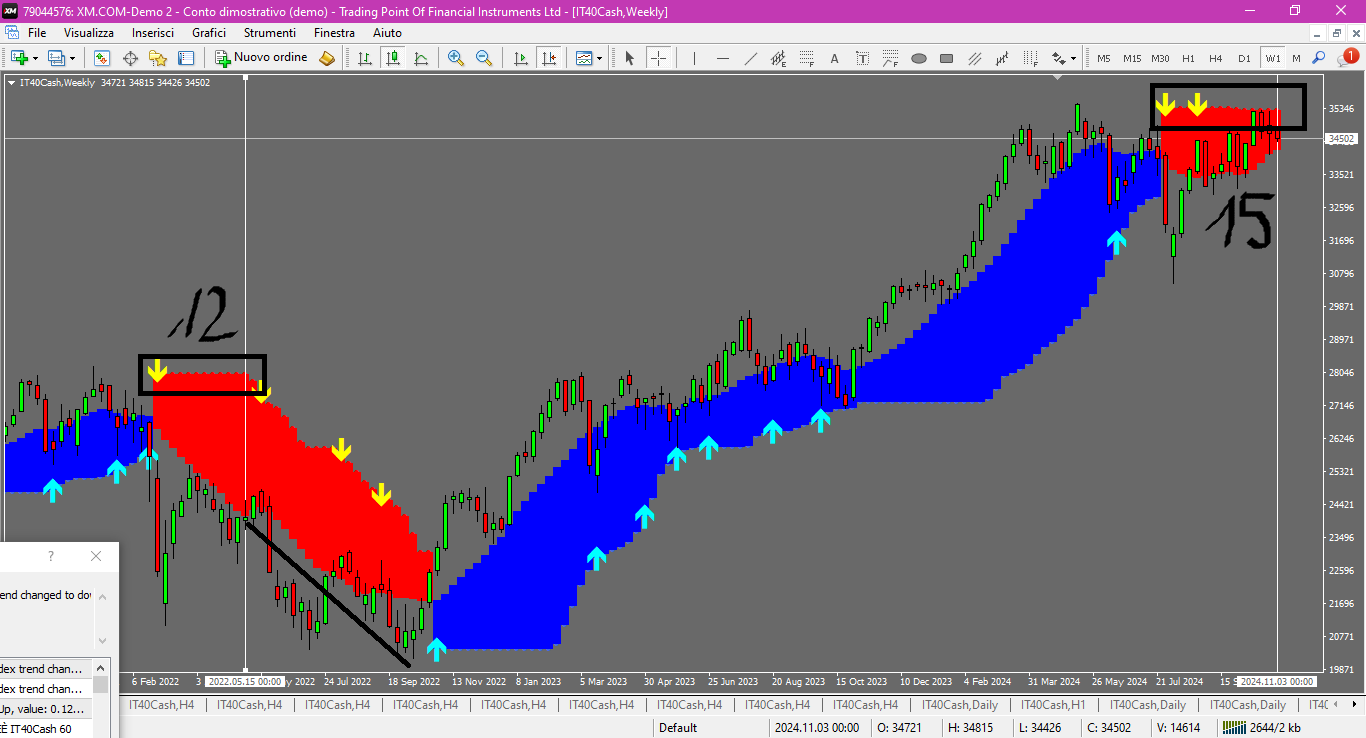The height and width of the screenshot is (738, 1366).
Task: Launch the MetaEditor book icon
Action: pyautogui.click(x=327, y=58)
